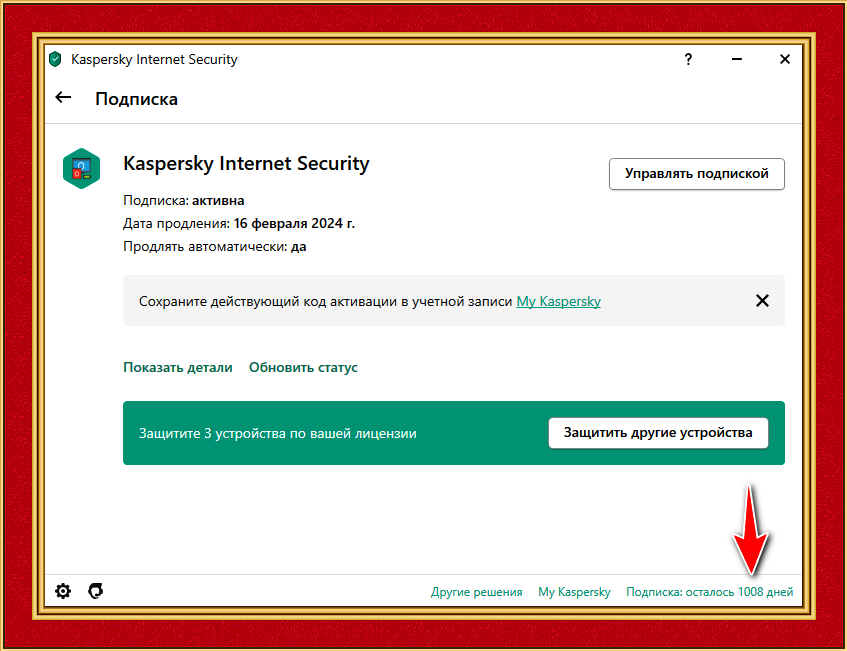Click the Подписка page heading
Screen dimensions: 847x651
(136, 99)
